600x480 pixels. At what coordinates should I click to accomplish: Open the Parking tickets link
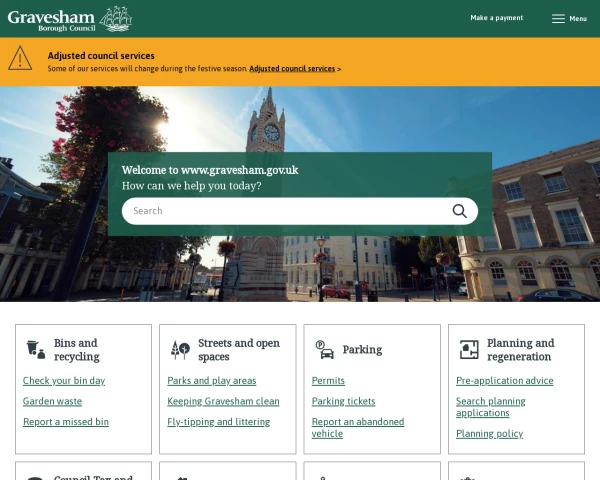pos(343,401)
